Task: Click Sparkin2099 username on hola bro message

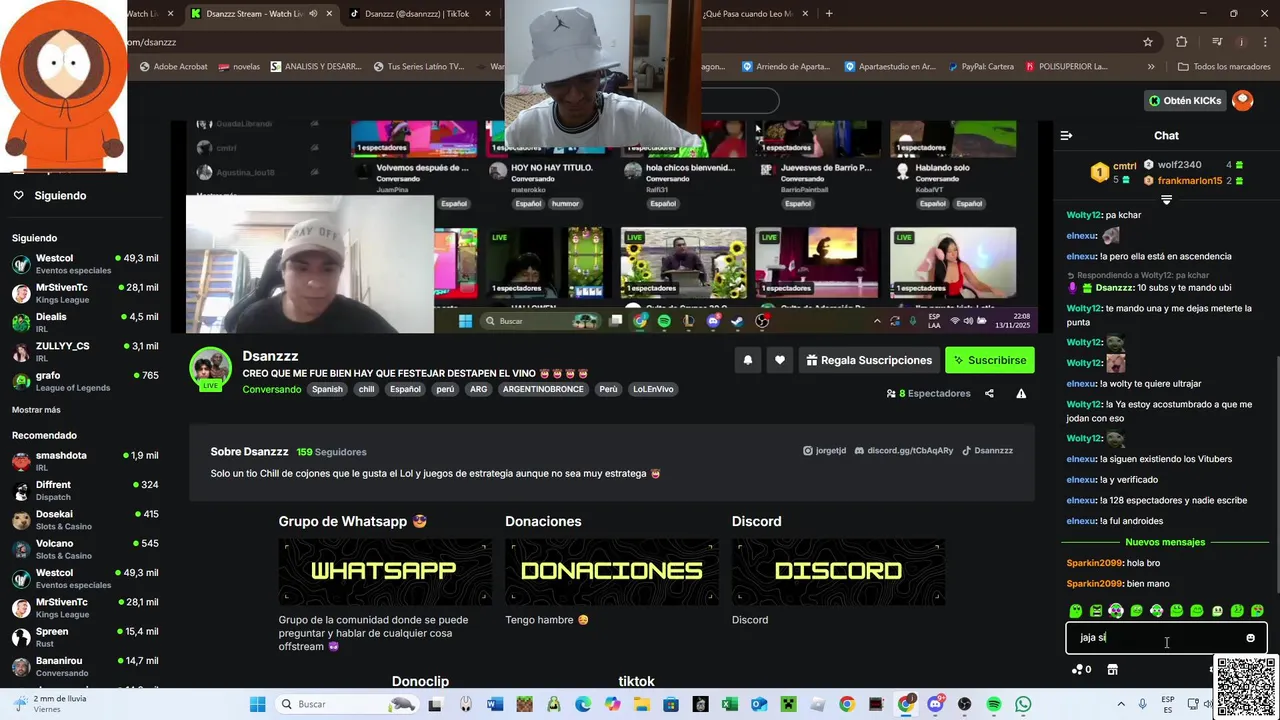Action: (x=1095, y=563)
